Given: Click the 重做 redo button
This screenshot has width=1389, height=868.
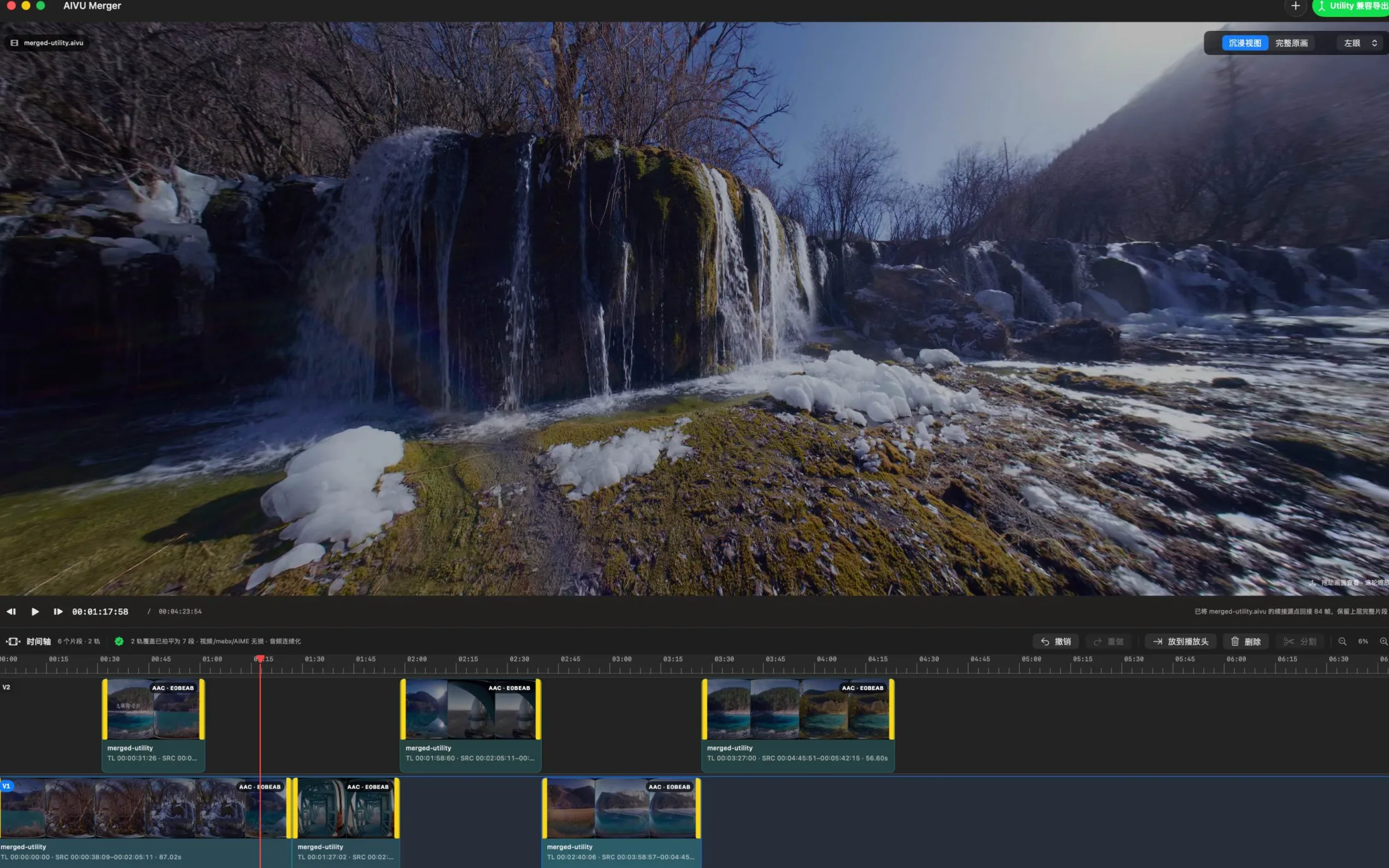Looking at the screenshot, I should [1109, 641].
